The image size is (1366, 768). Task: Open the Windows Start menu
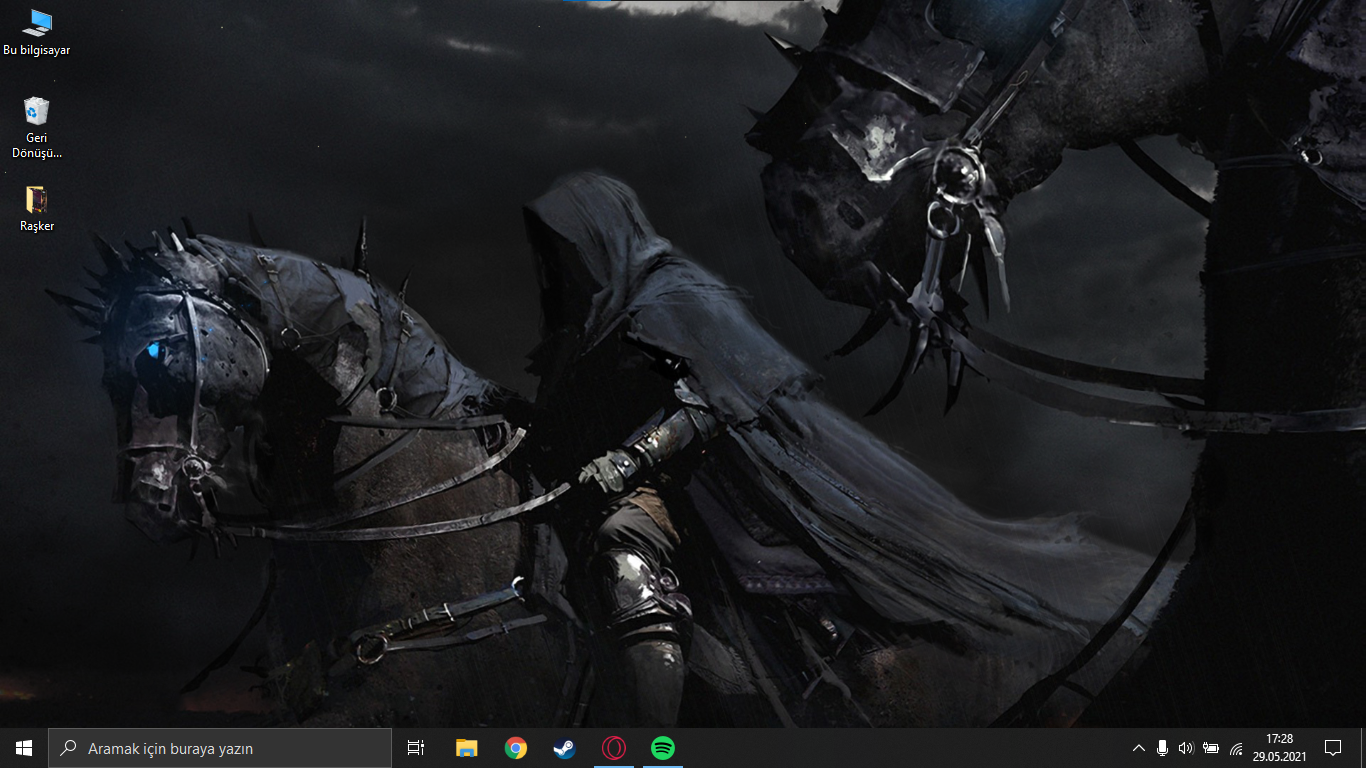24,748
